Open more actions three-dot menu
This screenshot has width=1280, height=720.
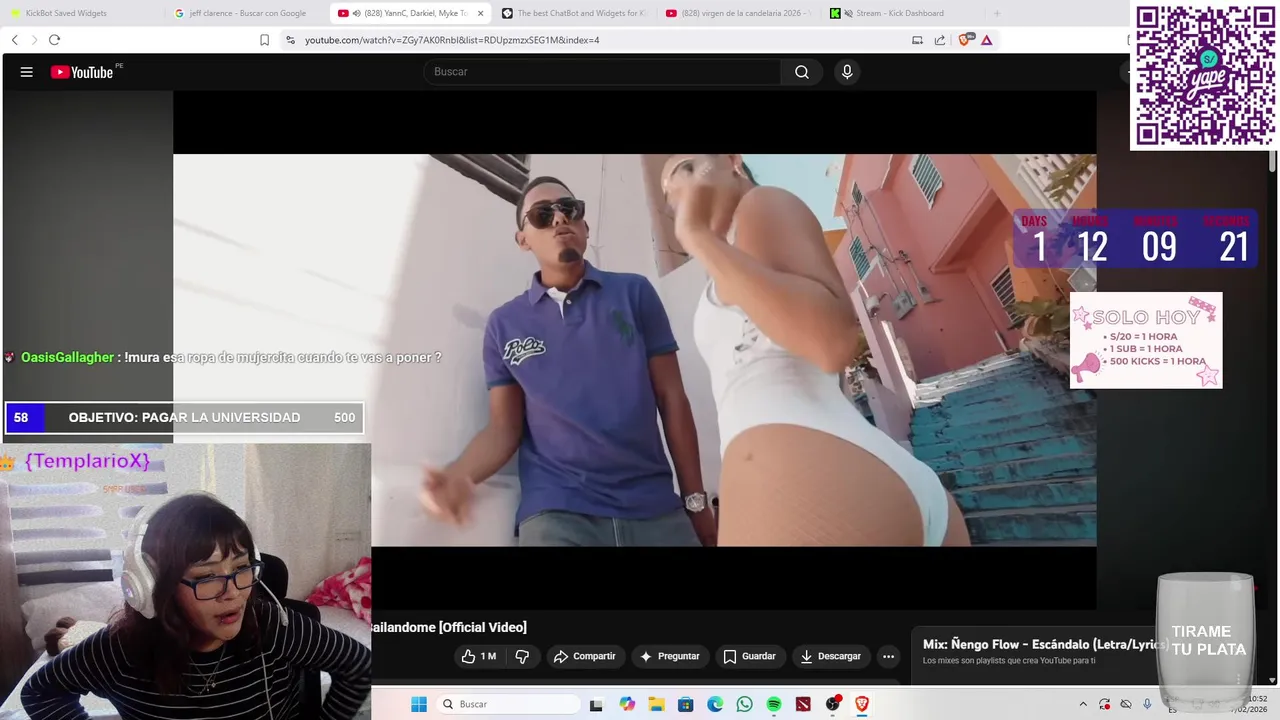888,656
